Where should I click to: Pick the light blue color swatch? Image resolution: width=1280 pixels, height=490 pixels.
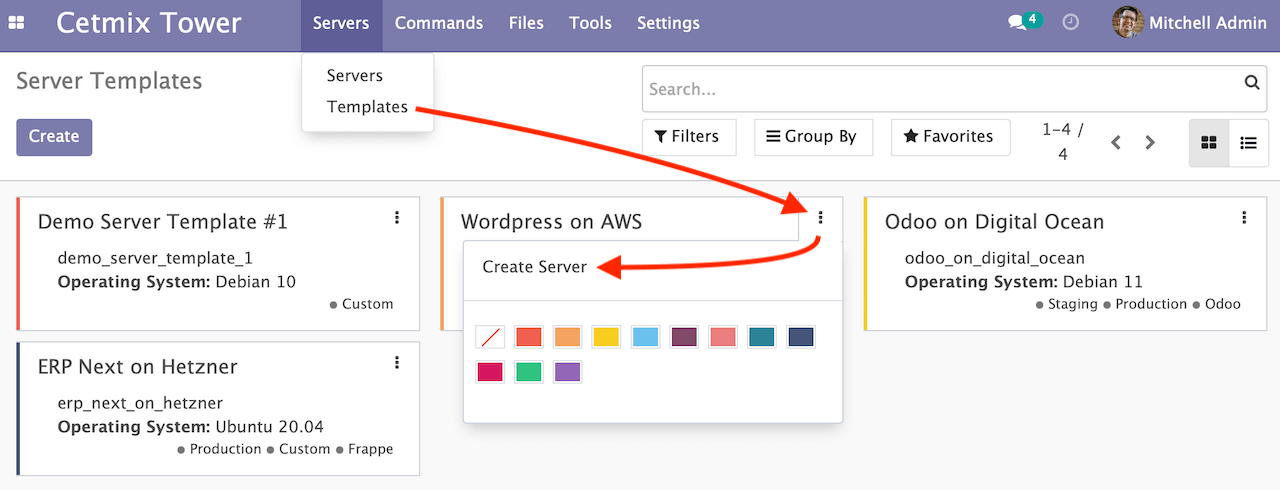[x=645, y=338]
